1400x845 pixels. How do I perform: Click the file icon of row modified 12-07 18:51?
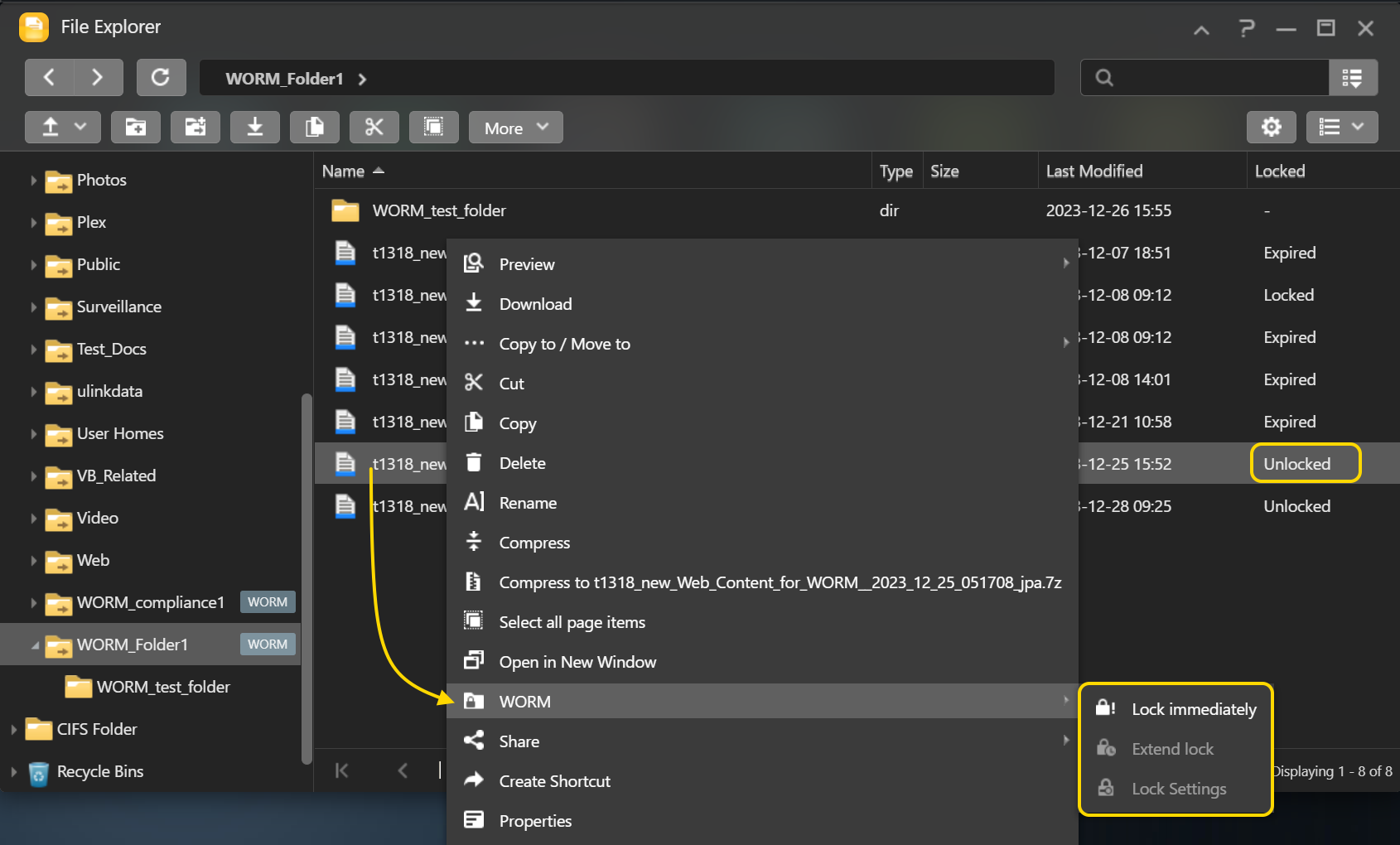[x=345, y=253]
